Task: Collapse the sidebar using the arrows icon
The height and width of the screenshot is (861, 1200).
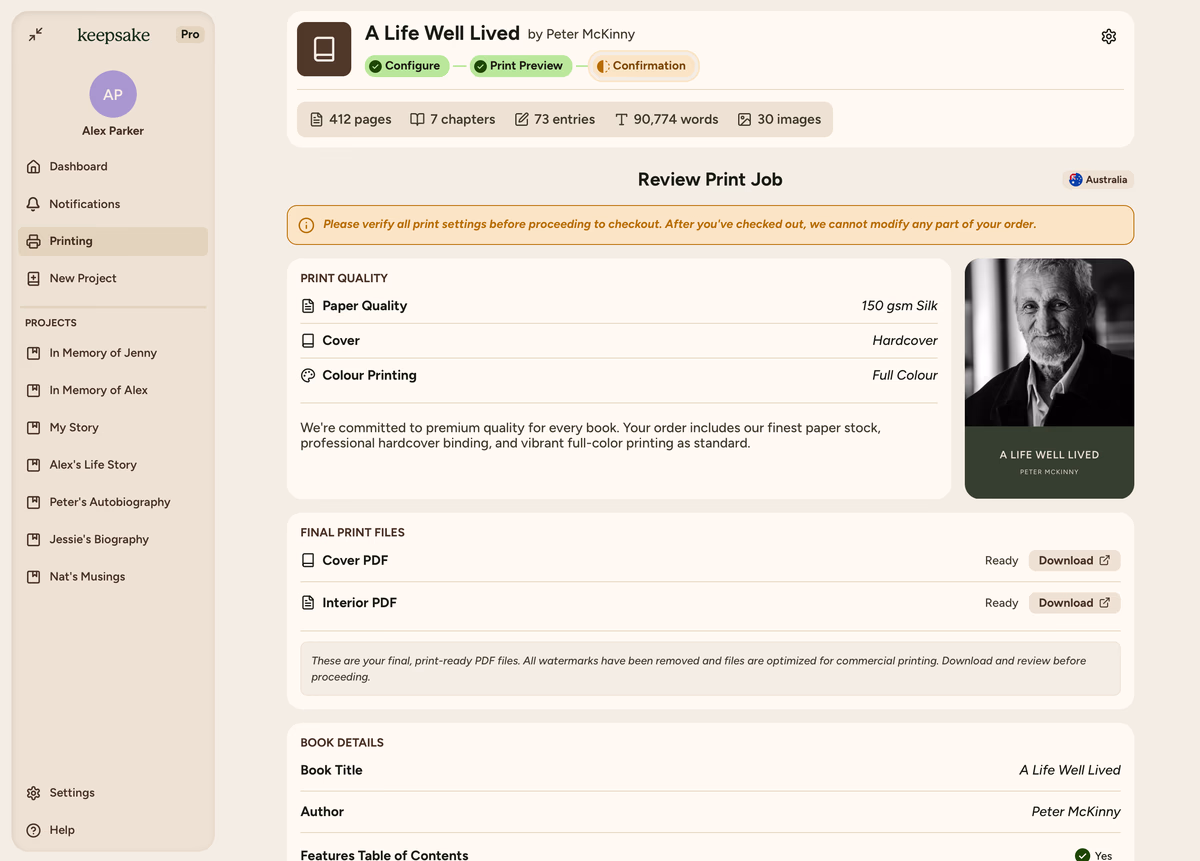Action: pyautogui.click(x=36, y=34)
